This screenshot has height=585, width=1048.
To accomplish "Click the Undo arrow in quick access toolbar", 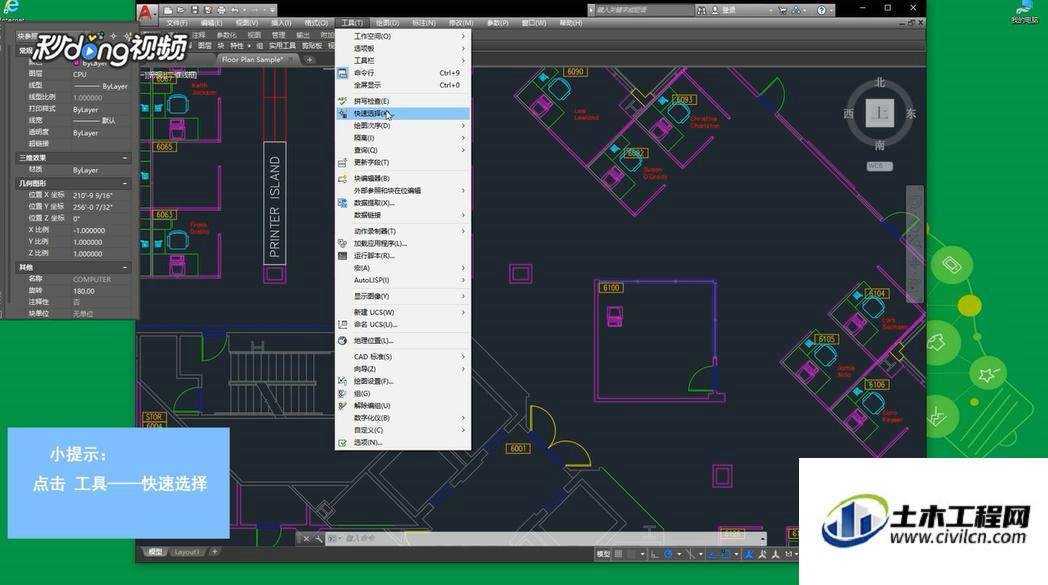I will pyautogui.click(x=234, y=10).
